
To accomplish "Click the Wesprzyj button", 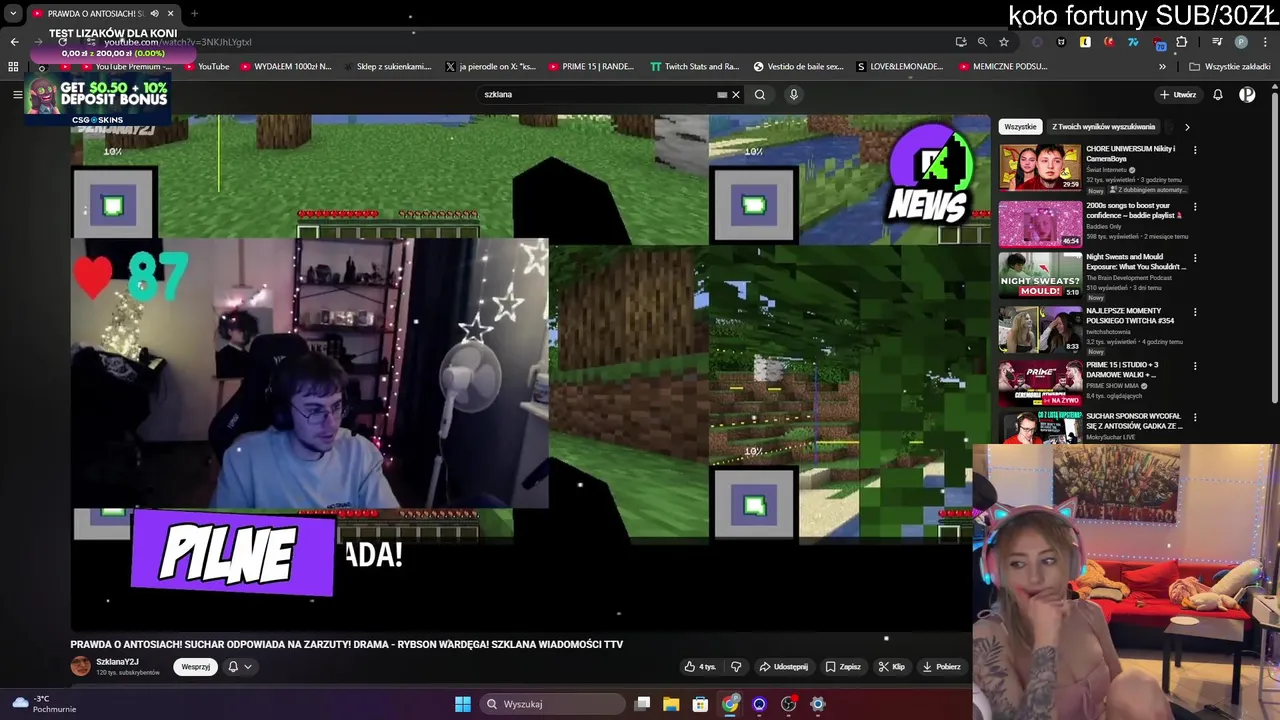I will [196, 667].
